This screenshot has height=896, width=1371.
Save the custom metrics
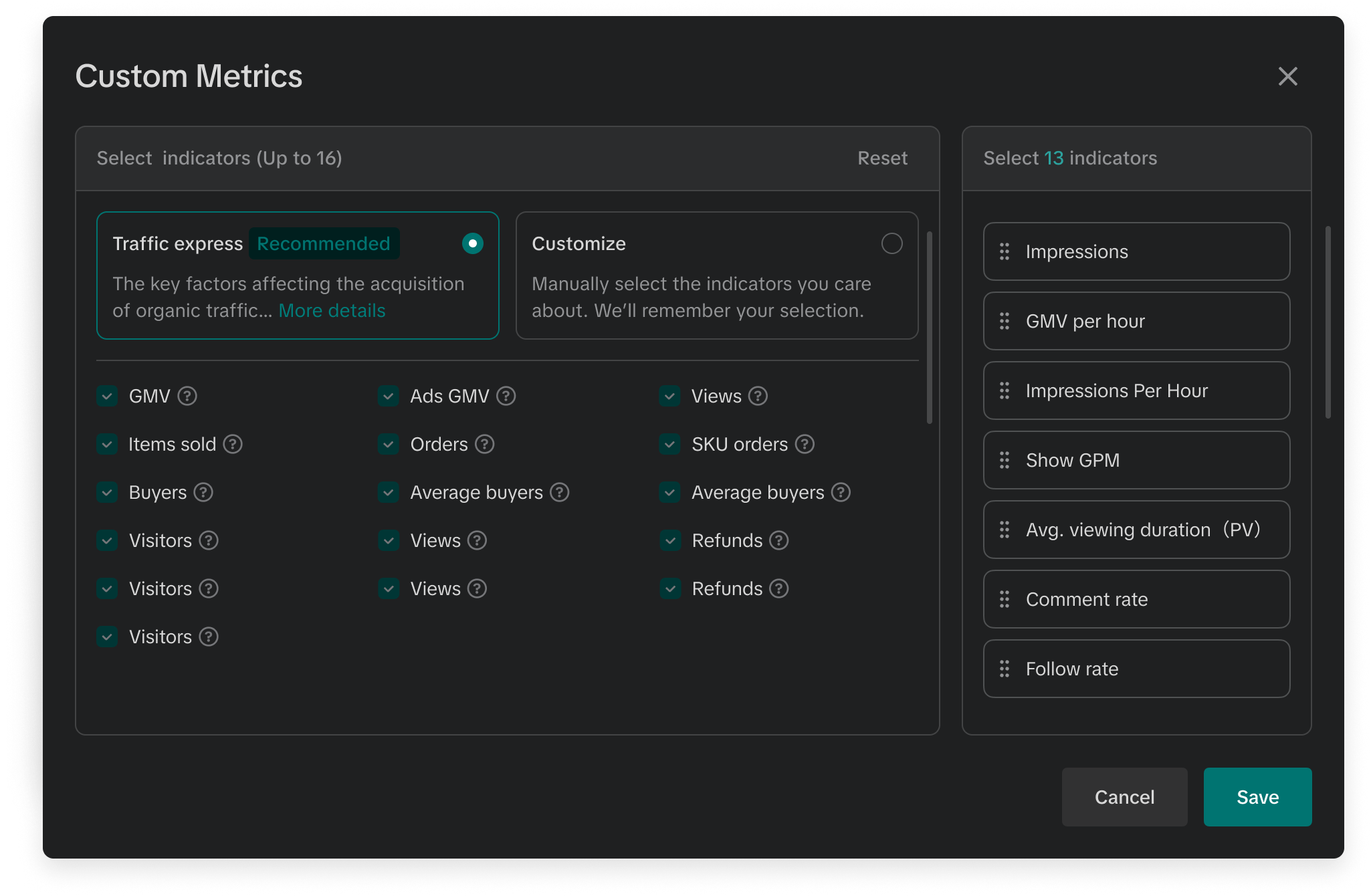pyautogui.click(x=1257, y=796)
